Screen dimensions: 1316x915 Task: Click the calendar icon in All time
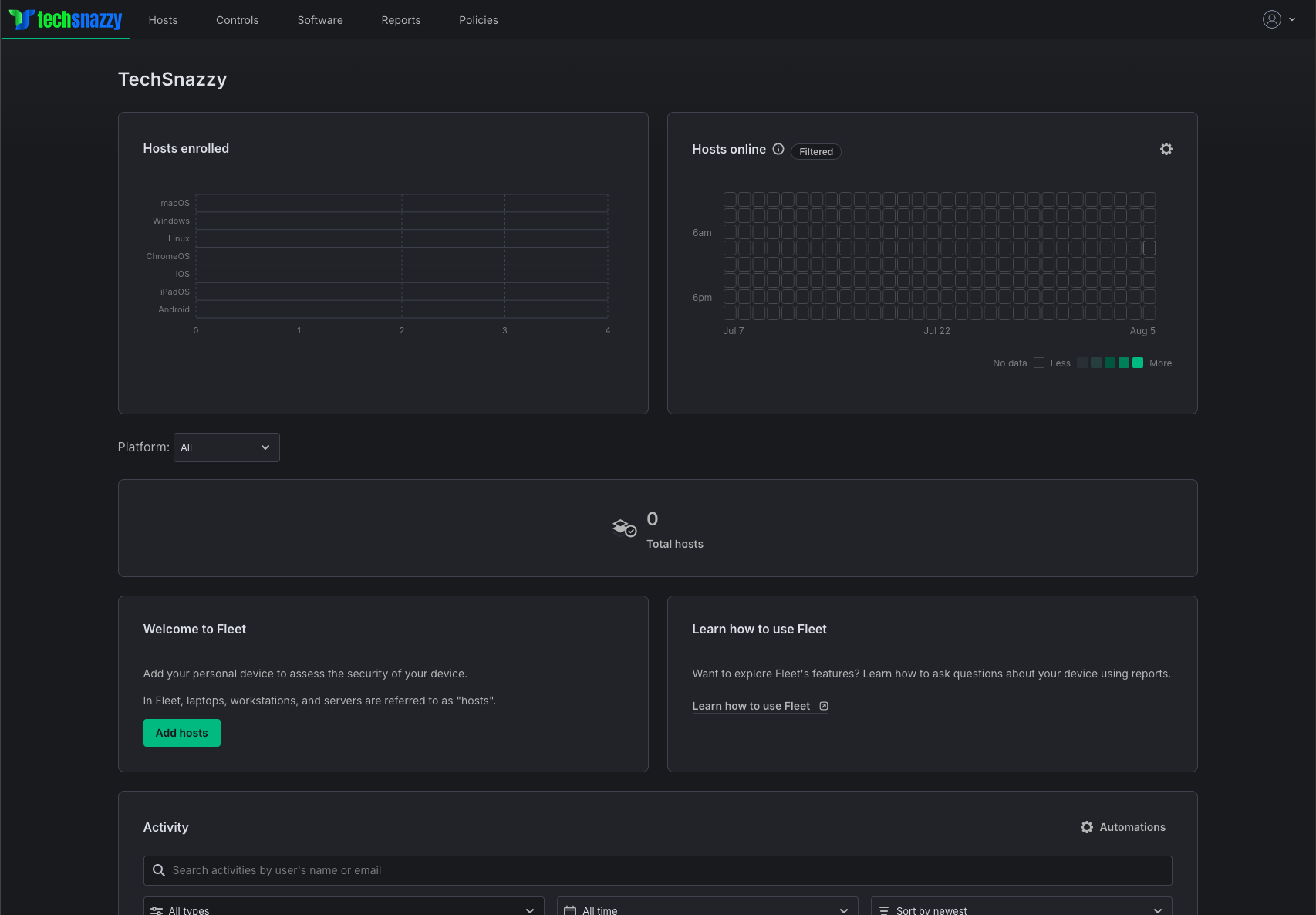(x=570, y=910)
